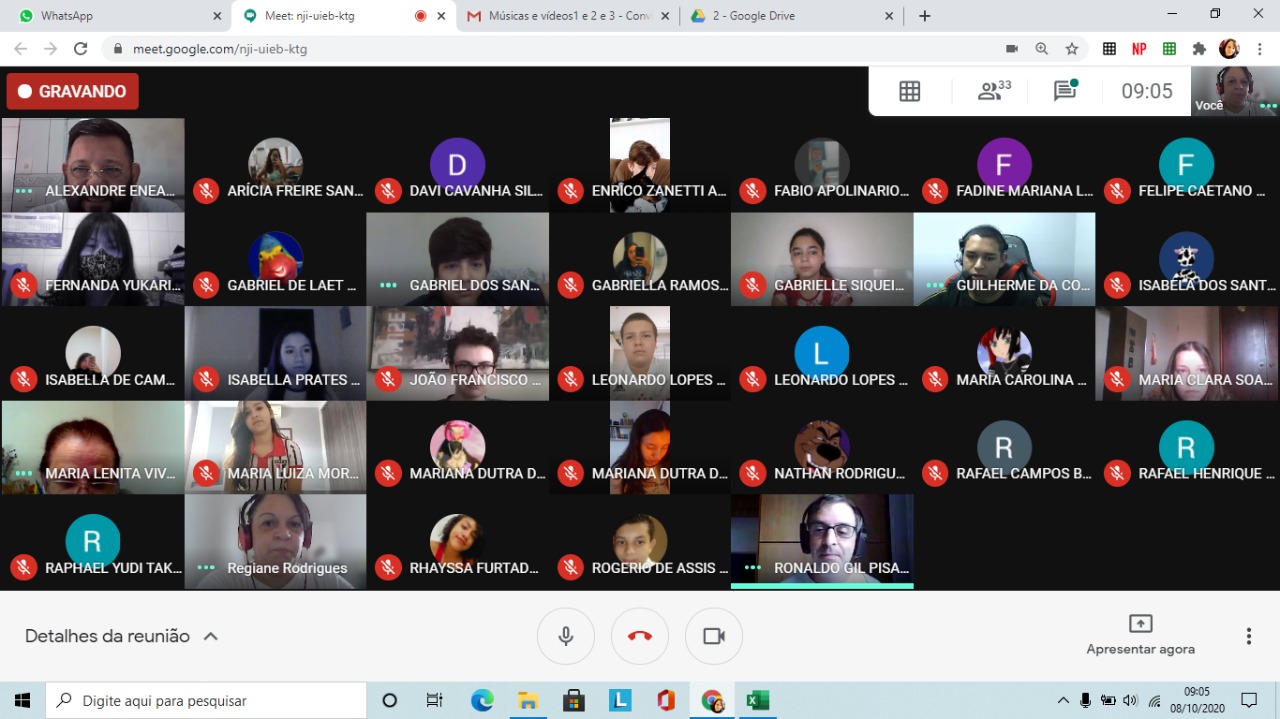This screenshot has width=1280, height=719.
Task: Click the name label NATHAN RODRIGU
Action: (x=840, y=473)
